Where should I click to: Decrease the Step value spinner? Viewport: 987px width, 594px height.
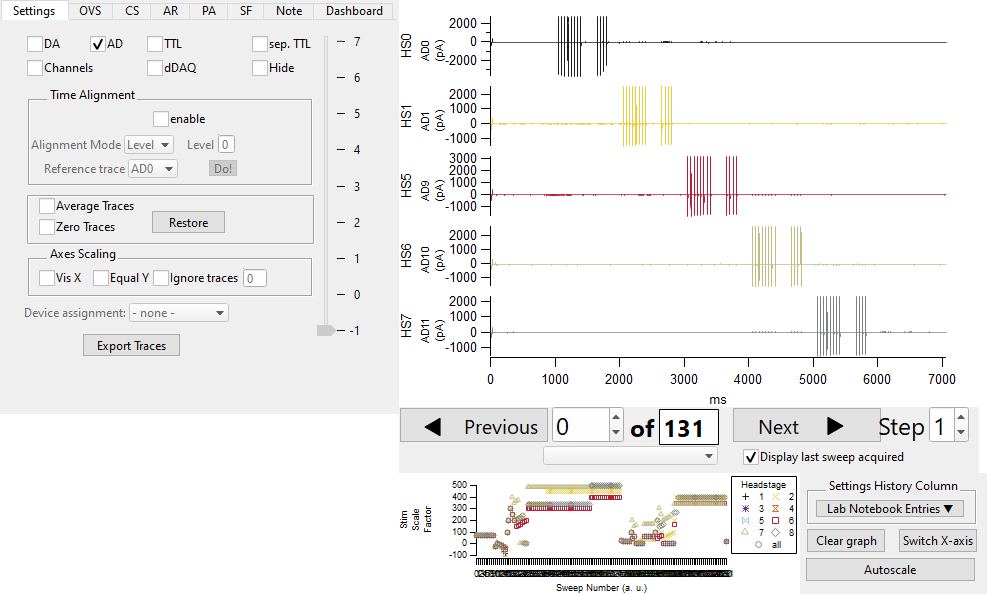click(961, 434)
